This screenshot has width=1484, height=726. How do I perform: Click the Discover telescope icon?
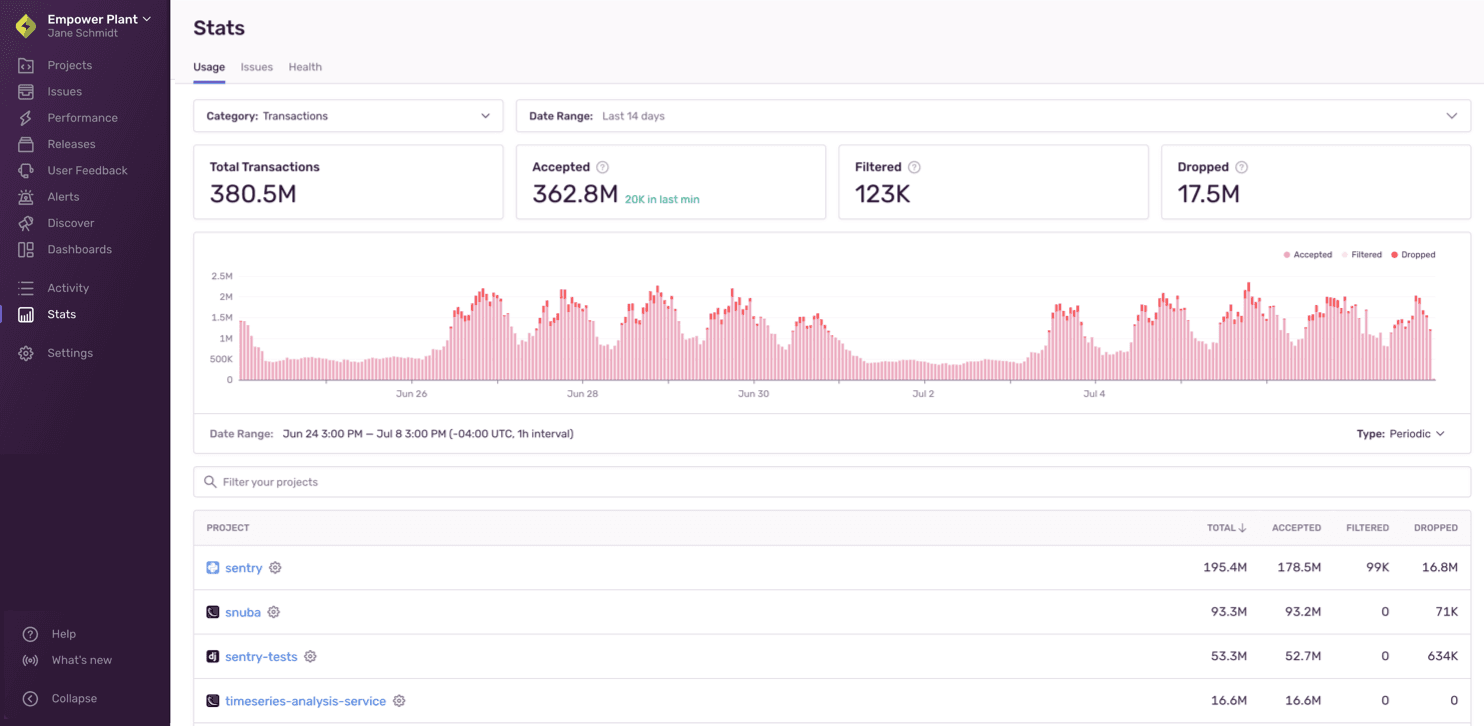click(x=26, y=223)
